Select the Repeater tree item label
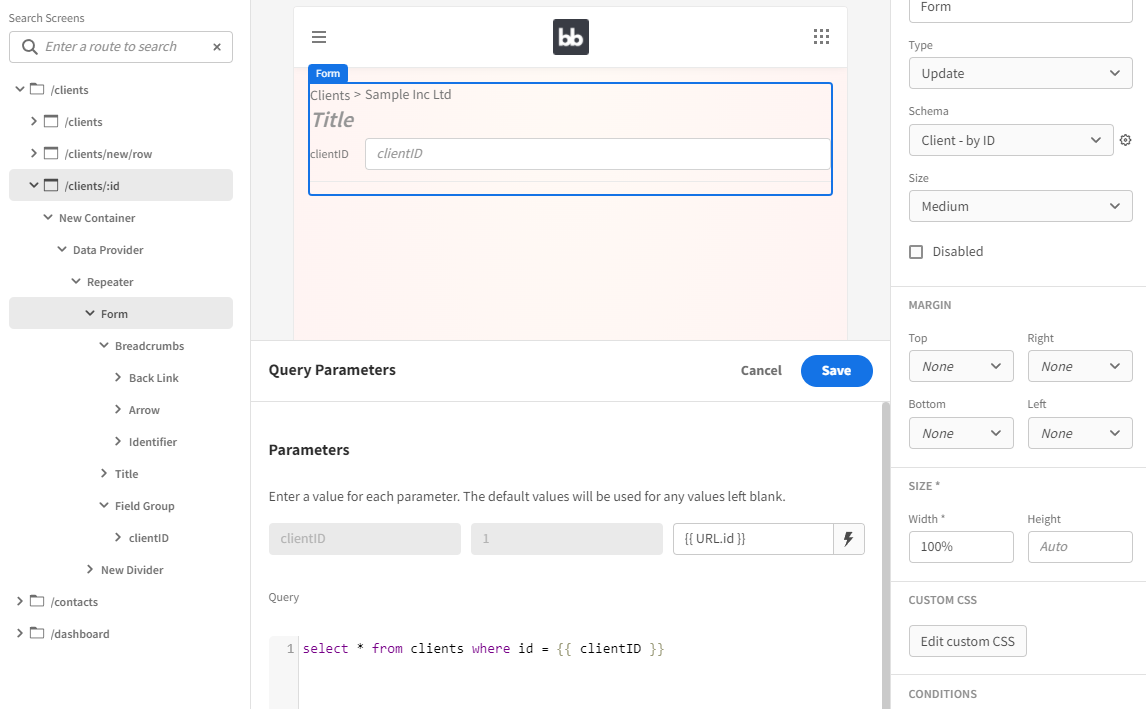Screen dimensions: 1146x709 (110, 282)
